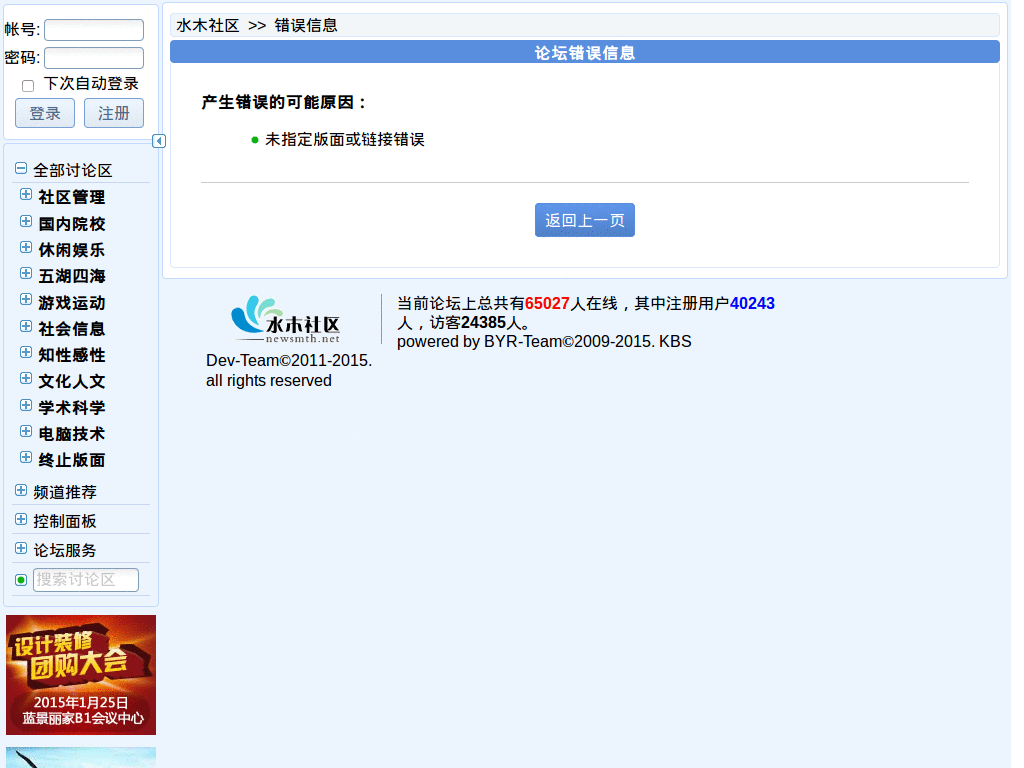The height and width of the screenshot is (768, 1024).
Task: Click the minus icon to collapse 全部讨论区
Action: (19, 167)
